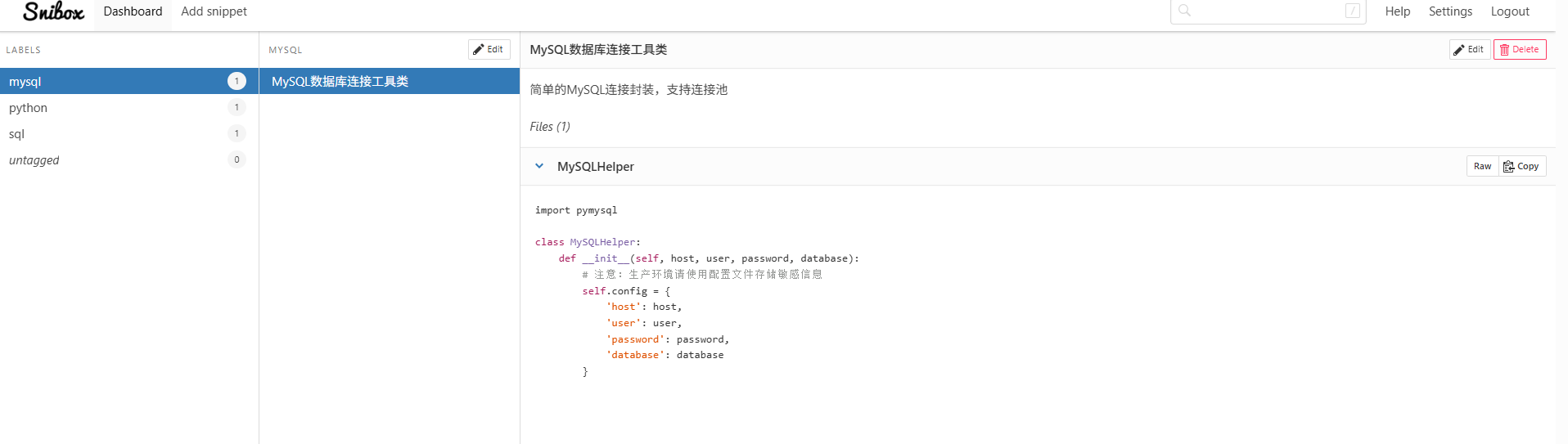View Raw content of MySQLHelper
Viewport: 1568px width, 444px height.
pos(1482,166)
